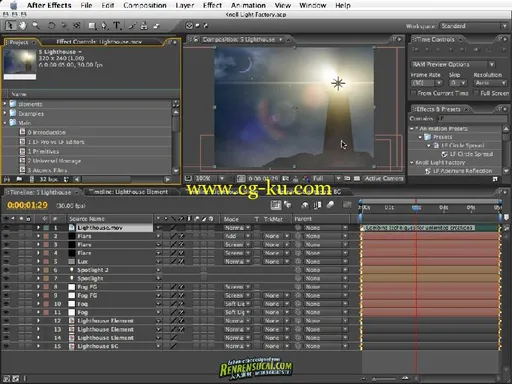512x384 pixels.
Task: Select the Zoom magnifier tool
Action: (36, 25)
